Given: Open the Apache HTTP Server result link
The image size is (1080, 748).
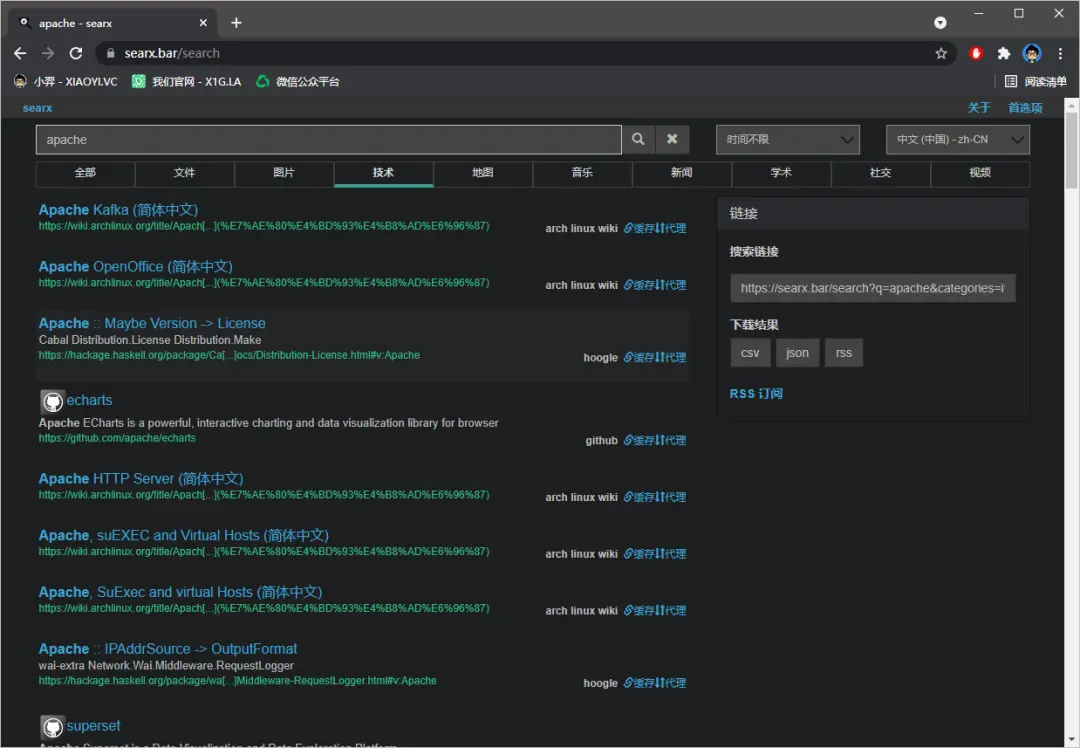Looking at the screenshot, I should (140, 479).
